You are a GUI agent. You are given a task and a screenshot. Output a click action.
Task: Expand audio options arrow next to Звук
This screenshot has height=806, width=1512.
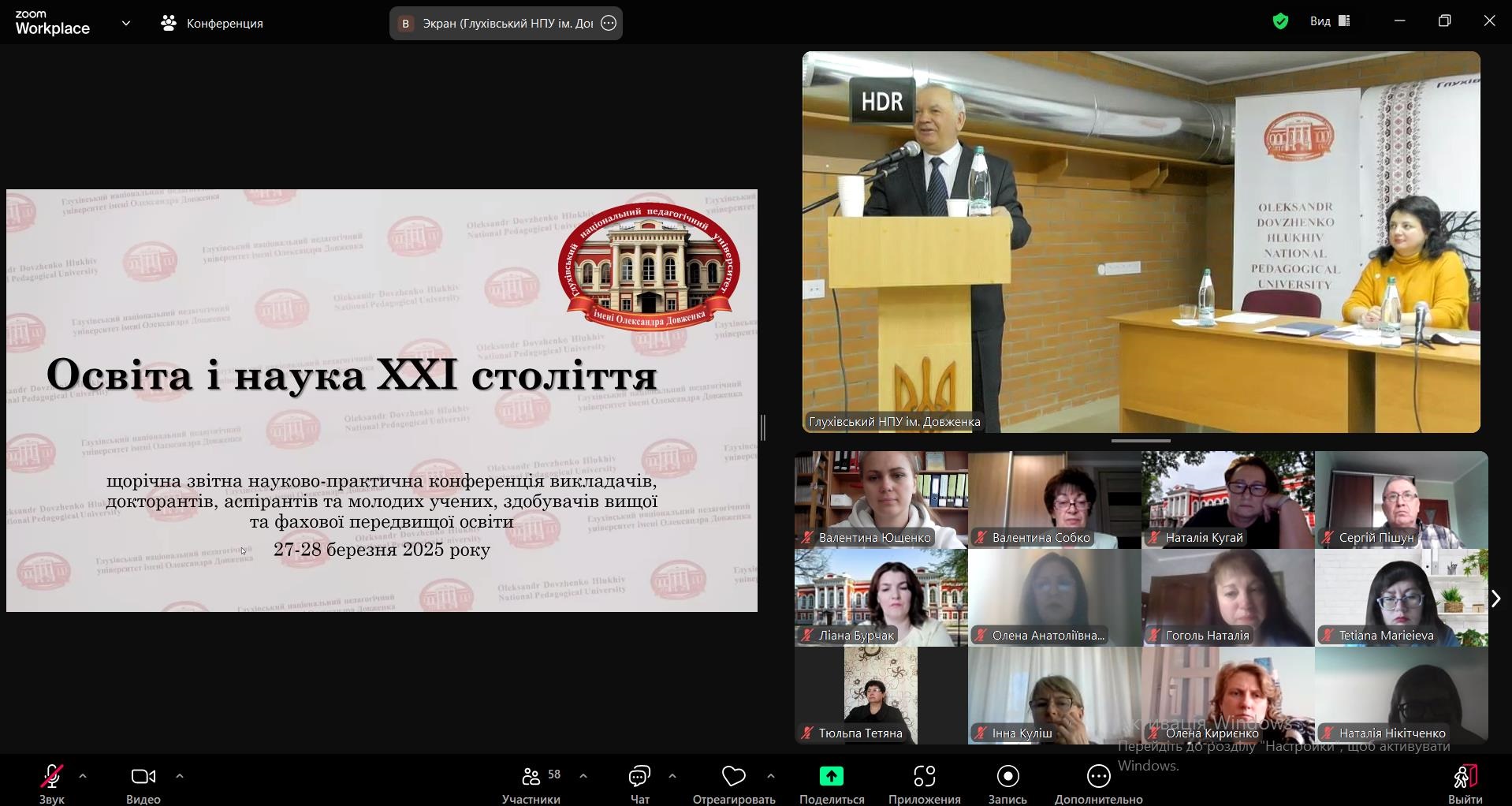[83, 777]
